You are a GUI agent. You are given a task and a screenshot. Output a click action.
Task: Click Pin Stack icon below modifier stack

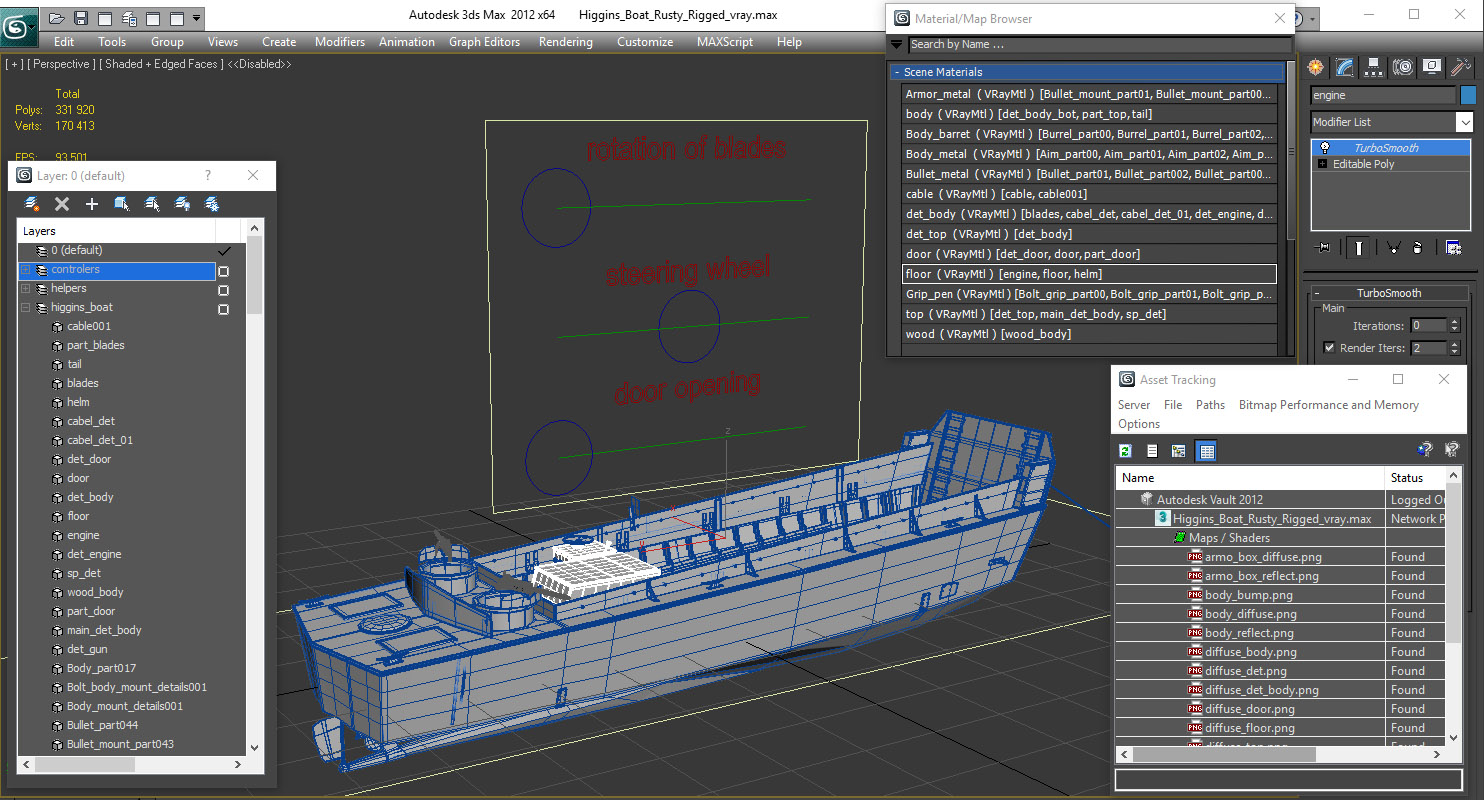click(1323, 247)
